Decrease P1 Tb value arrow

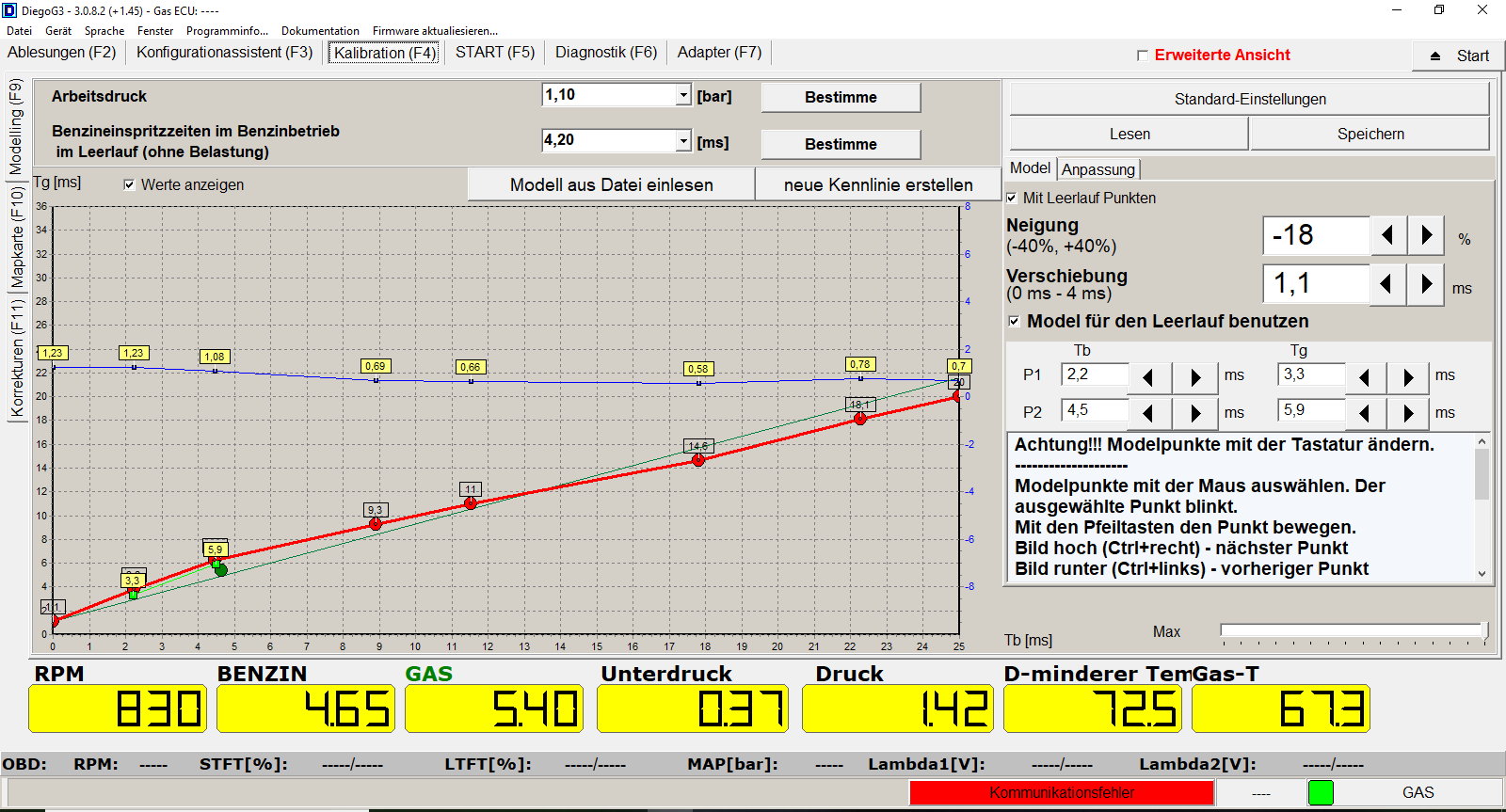tap(1149, 377)
